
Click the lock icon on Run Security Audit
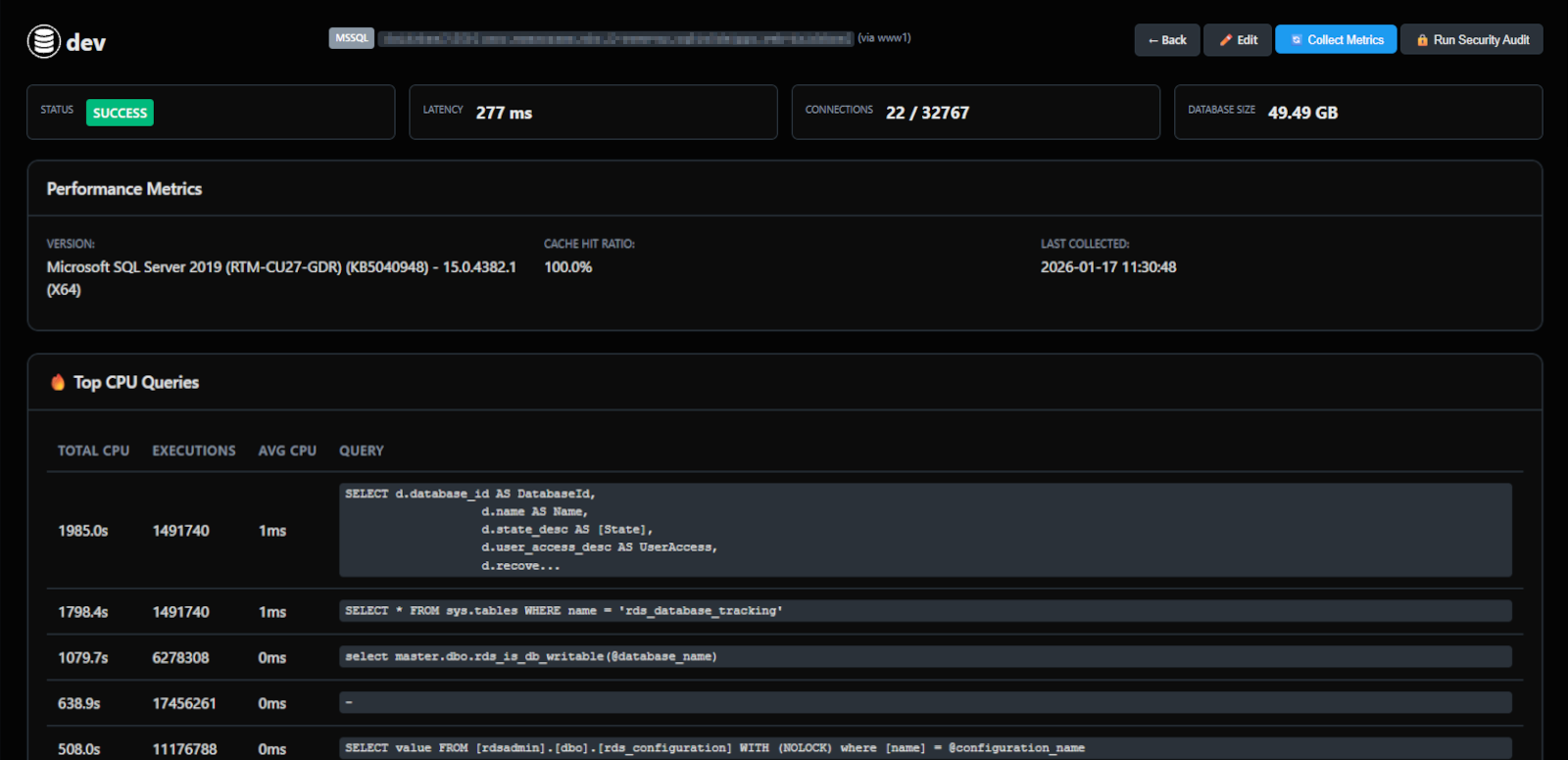coord(1422,40)
